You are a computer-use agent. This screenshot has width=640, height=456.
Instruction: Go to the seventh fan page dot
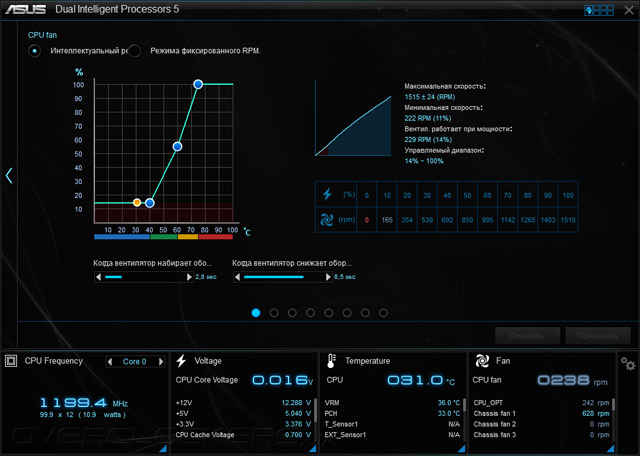[365, 313]
